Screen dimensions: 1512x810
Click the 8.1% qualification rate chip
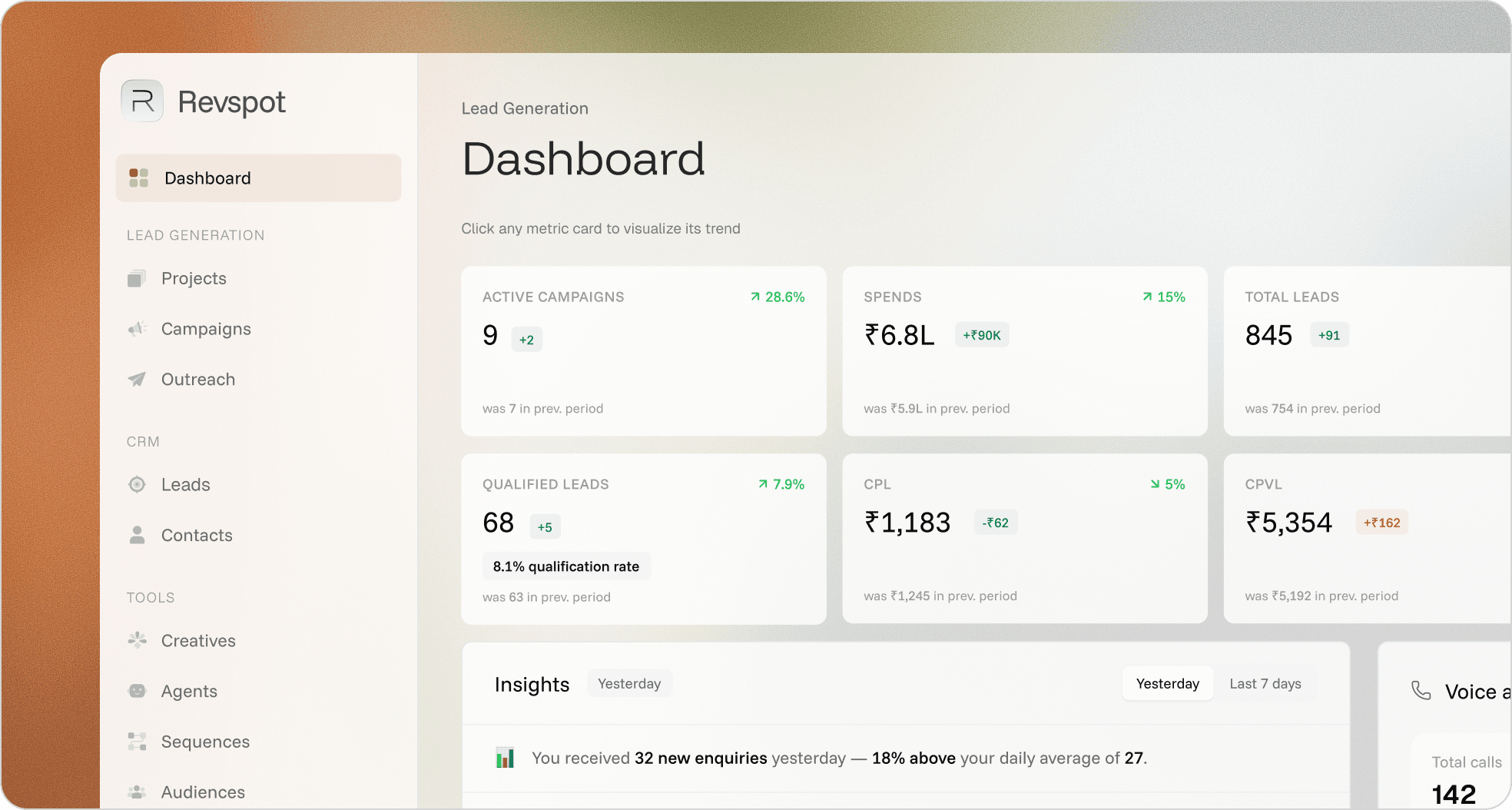tap(566, 566)
